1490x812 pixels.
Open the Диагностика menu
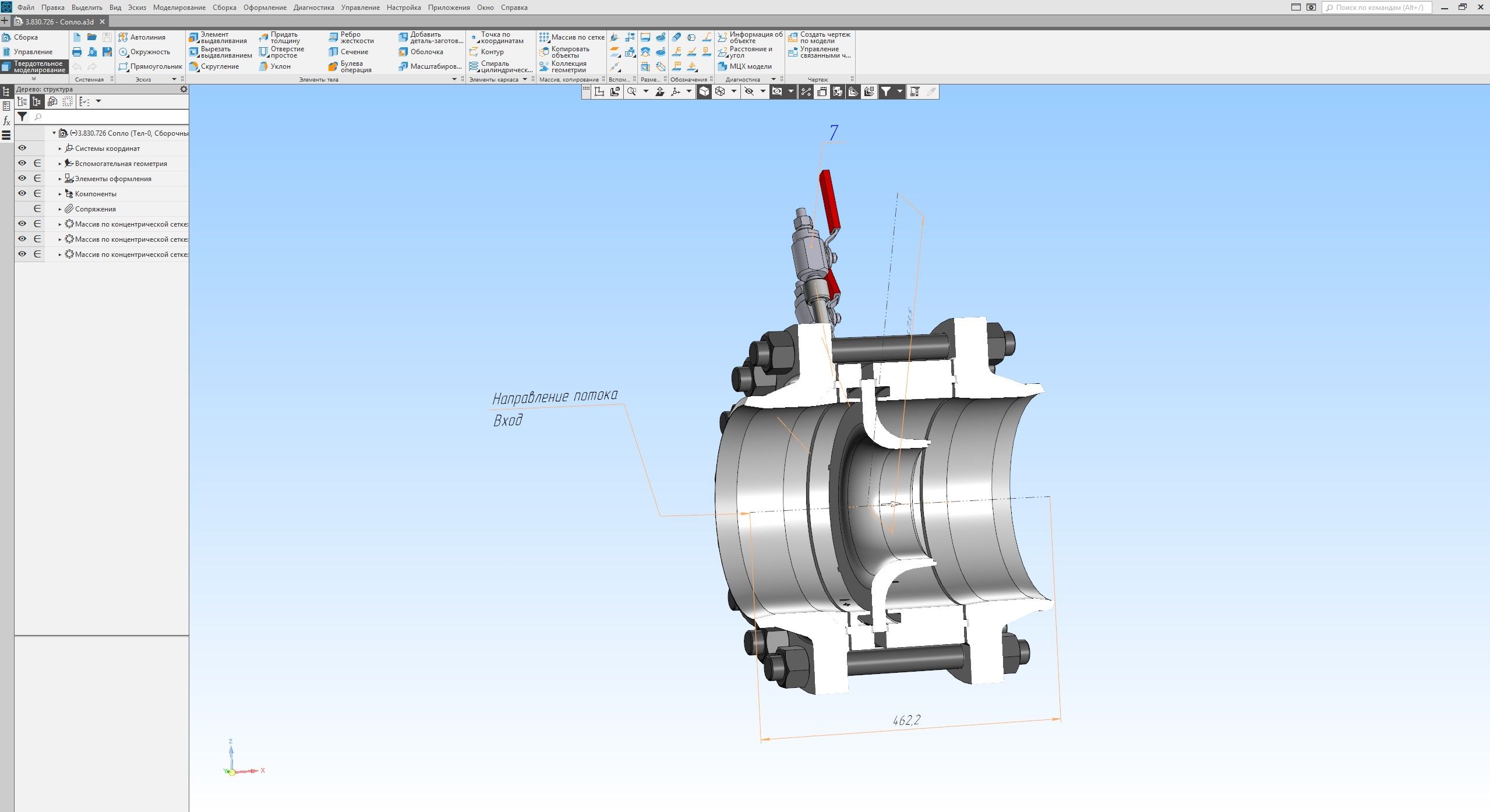(313, 8)
